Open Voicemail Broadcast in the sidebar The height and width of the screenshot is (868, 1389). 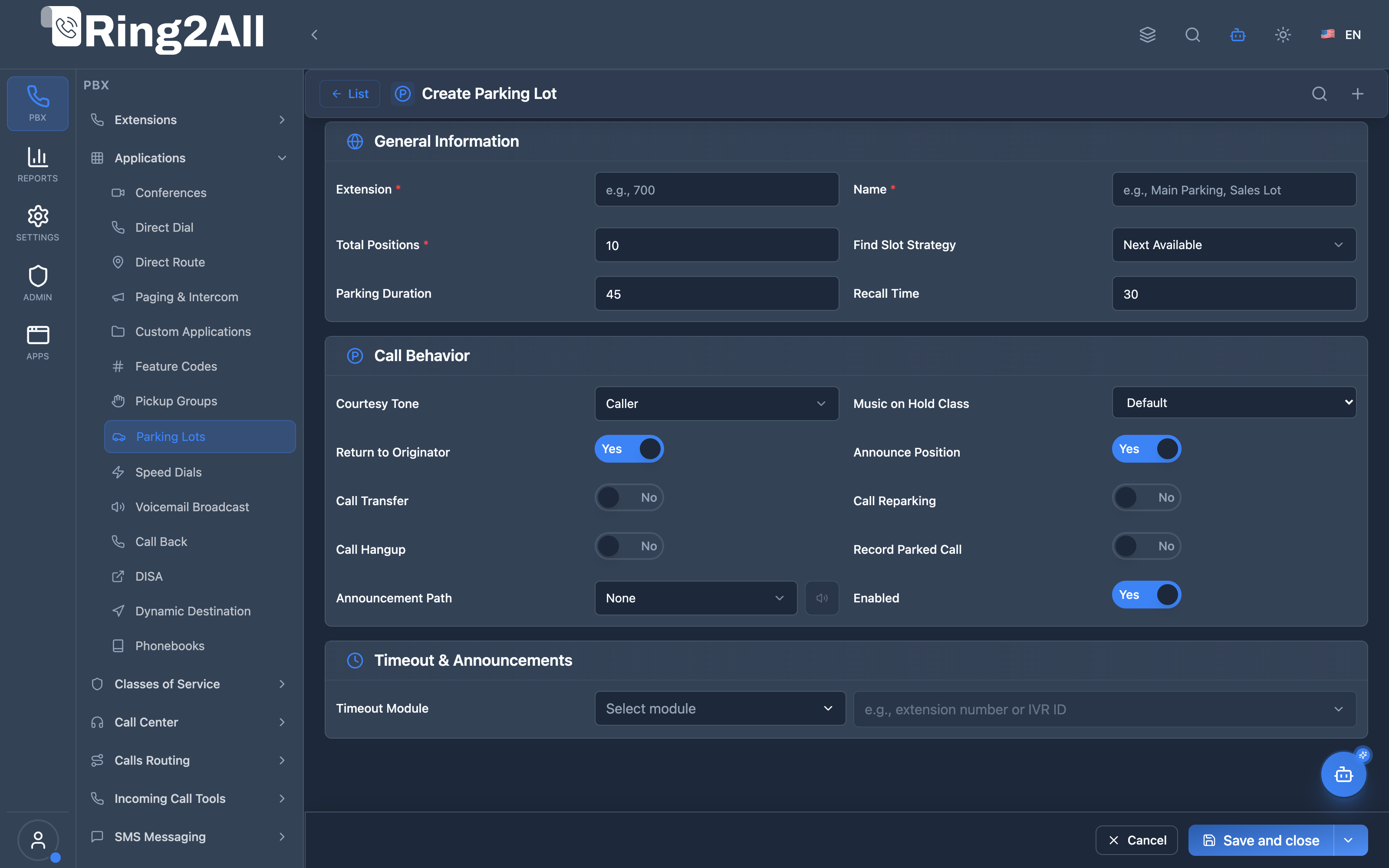200,507
